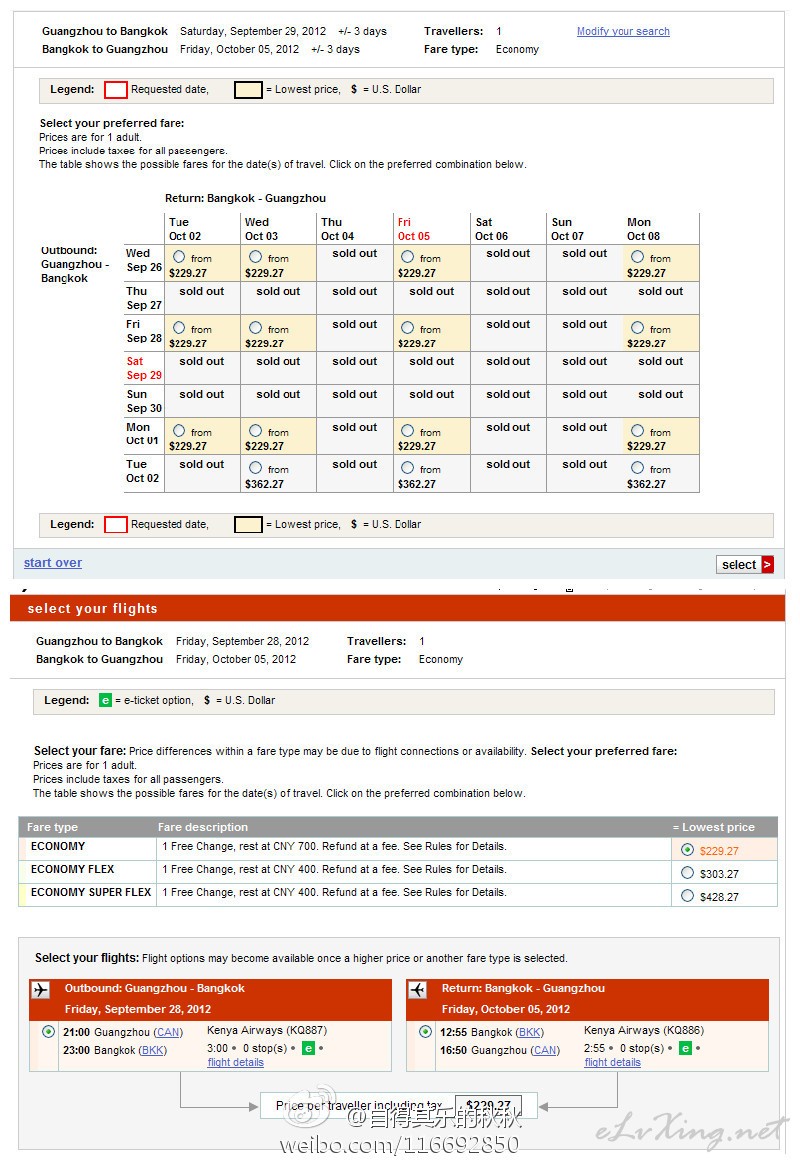Click the 'ECONOMY FLEX' fare type label

pyautogui.click(x=73, y=869)
